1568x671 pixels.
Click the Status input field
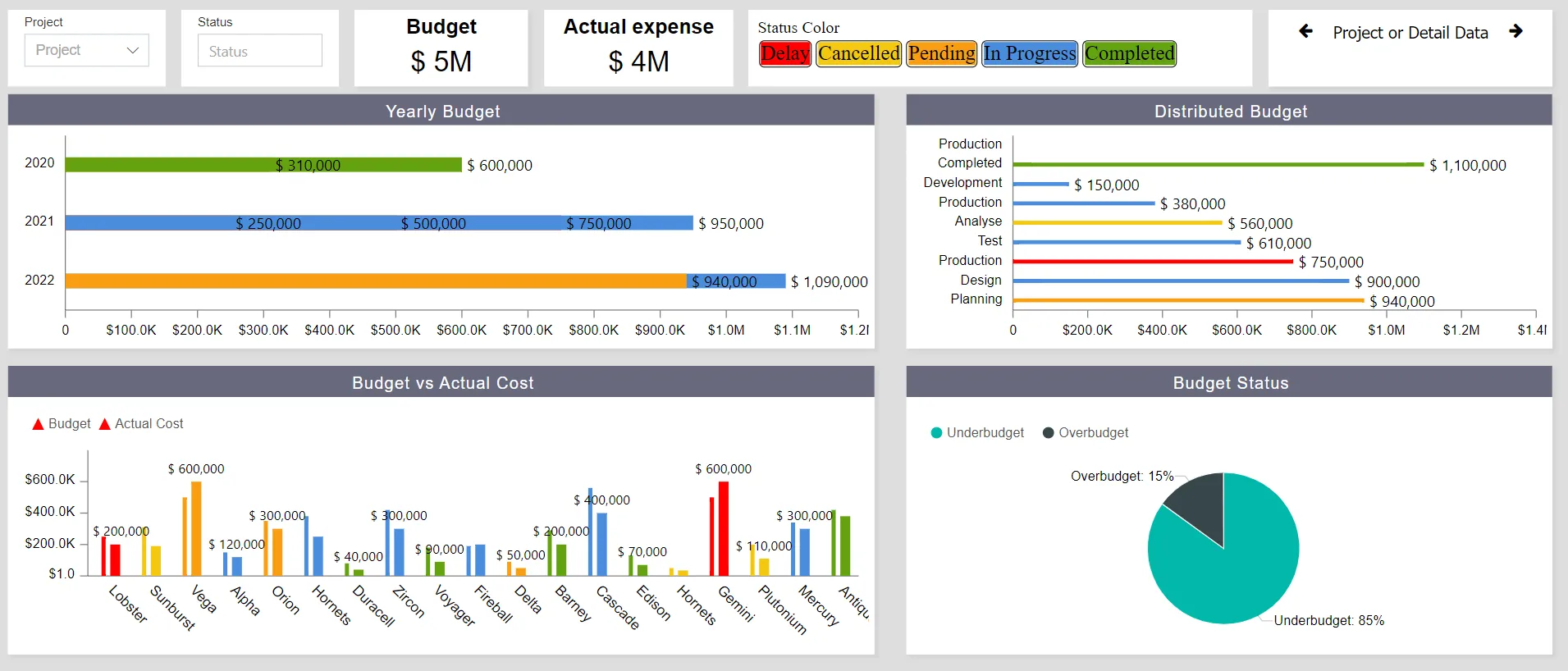click(x=260, y=51)
